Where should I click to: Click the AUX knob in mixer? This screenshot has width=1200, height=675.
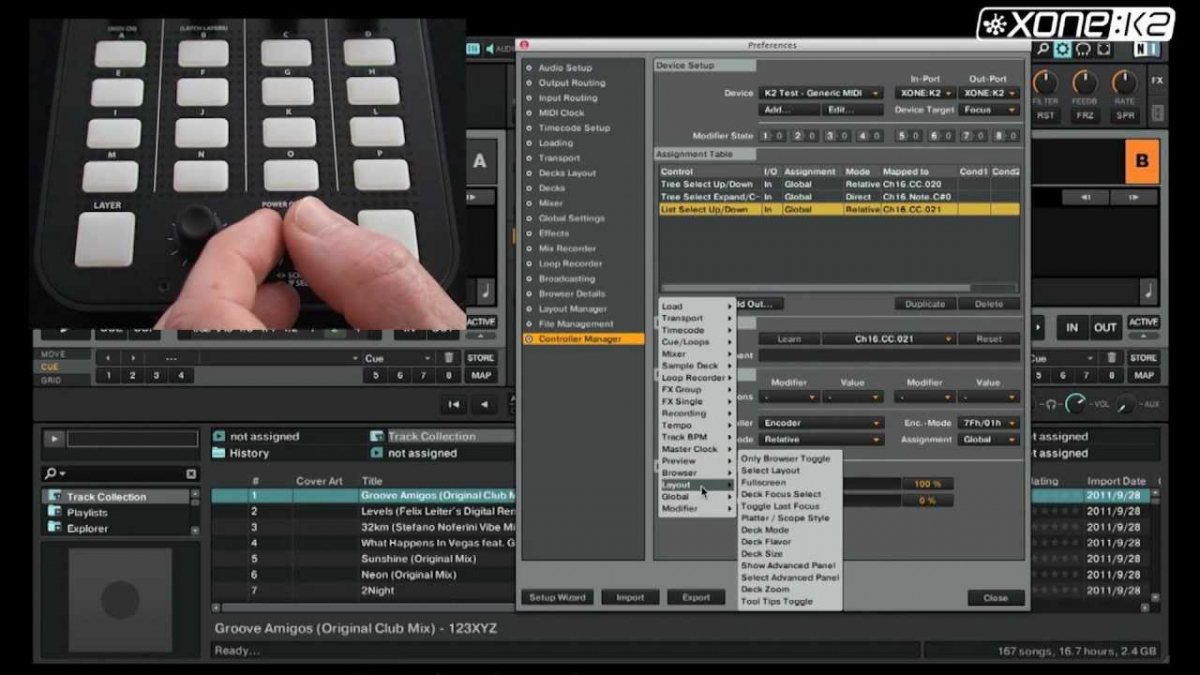click(1127, 405)
